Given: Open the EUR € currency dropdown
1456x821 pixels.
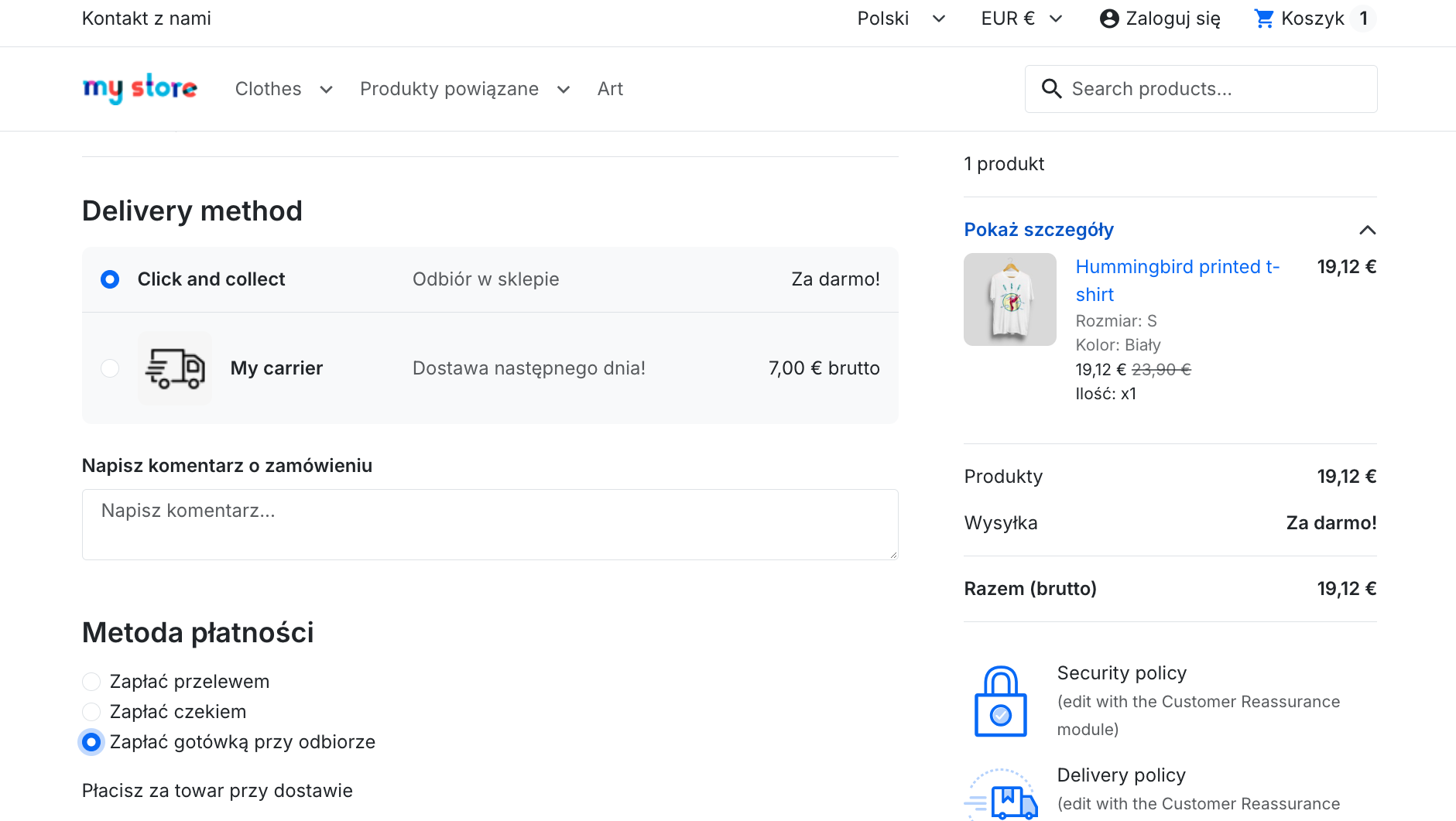Looking at the screenshot, I should [1022, 19].
